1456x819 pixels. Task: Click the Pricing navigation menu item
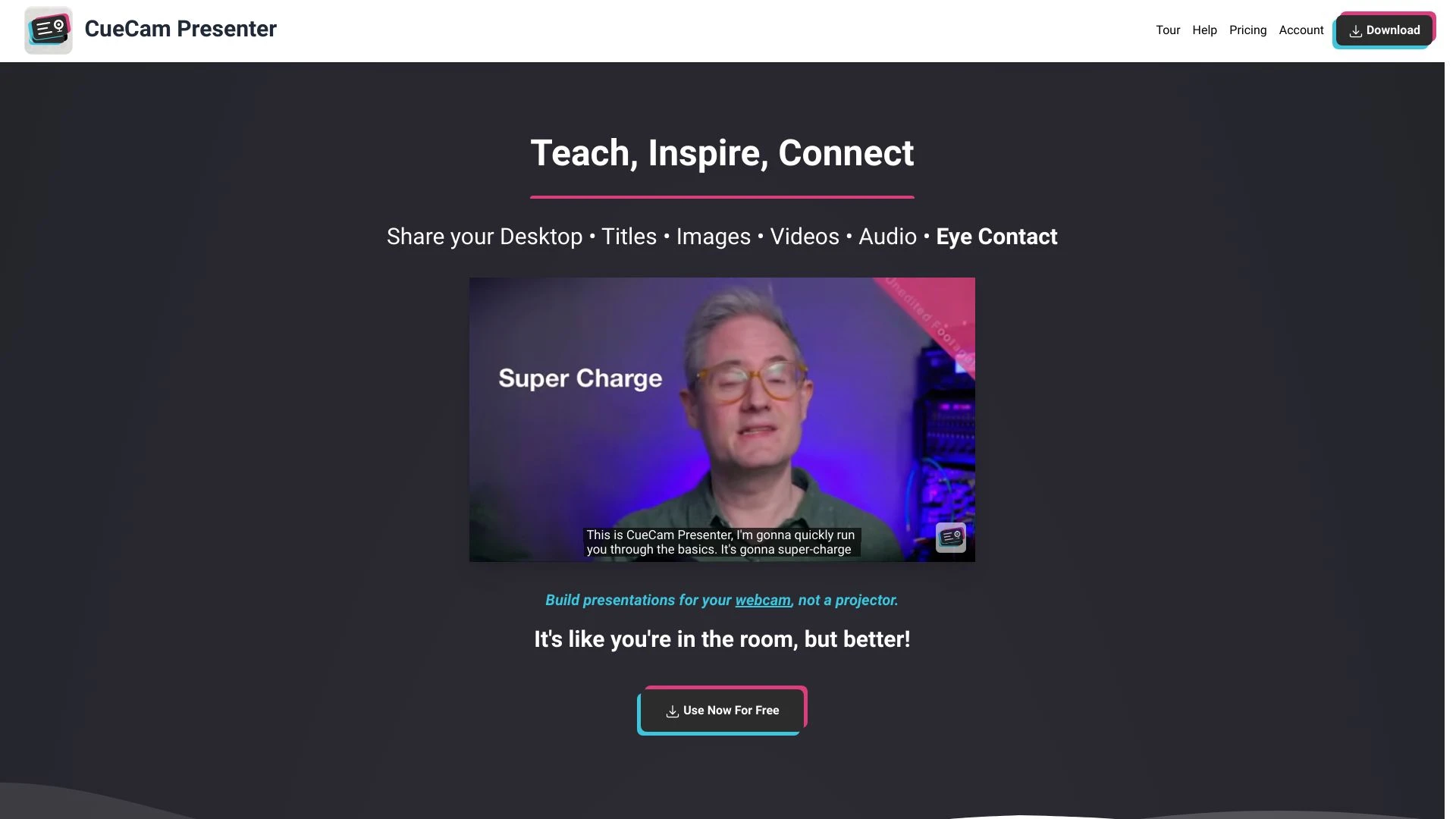tap(1248, 30)
